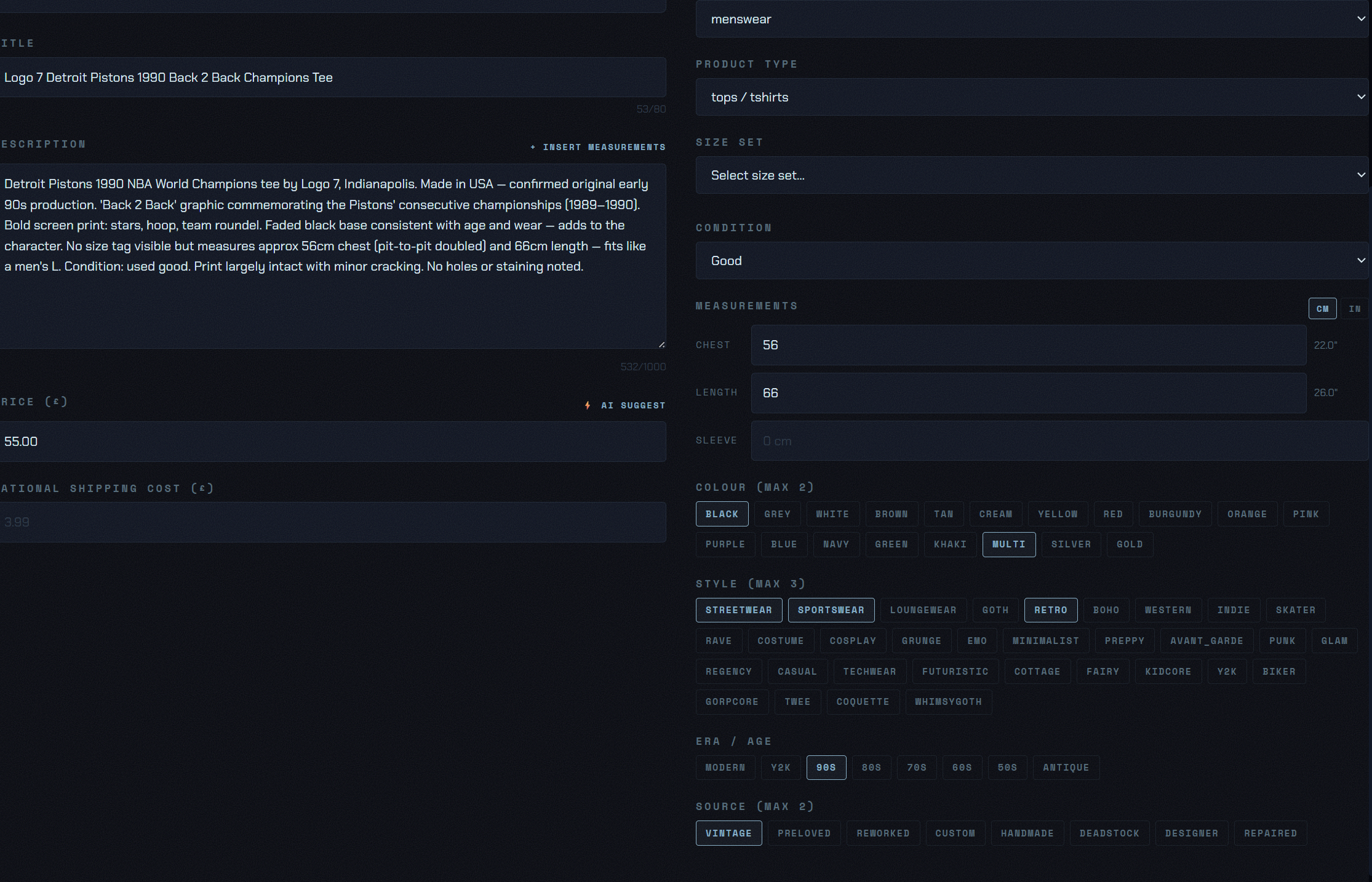Open the Product Type dropdown
The image size is (1372, 882).
(1031, 97)
